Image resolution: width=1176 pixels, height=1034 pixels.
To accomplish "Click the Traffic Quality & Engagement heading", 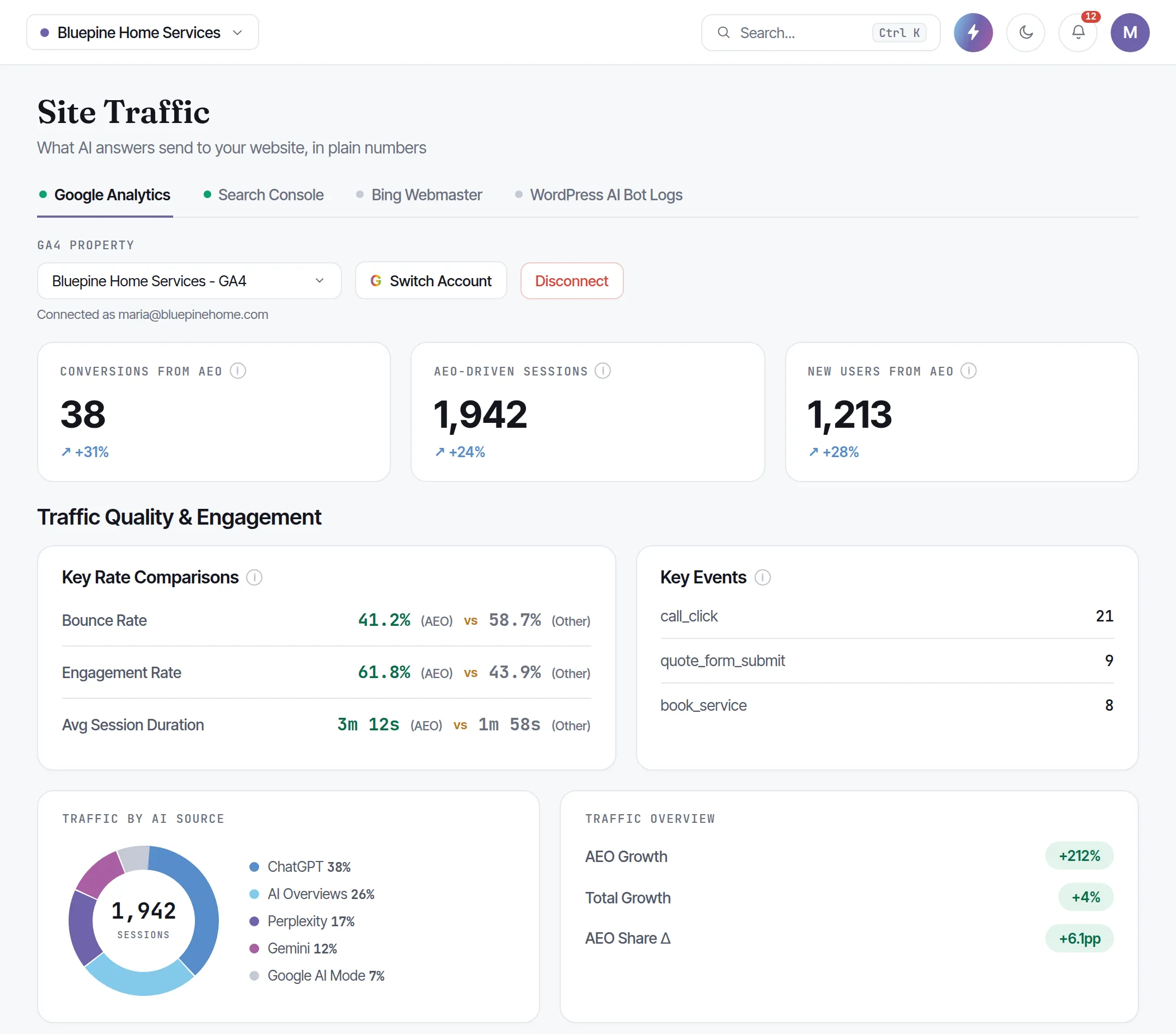I will (179, 517).
